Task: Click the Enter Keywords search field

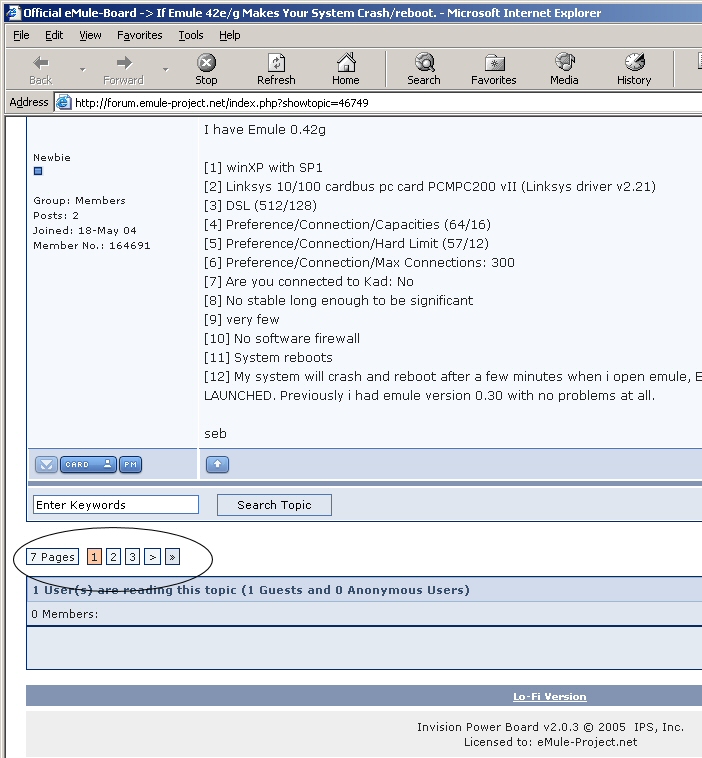Action: (116, 505)
